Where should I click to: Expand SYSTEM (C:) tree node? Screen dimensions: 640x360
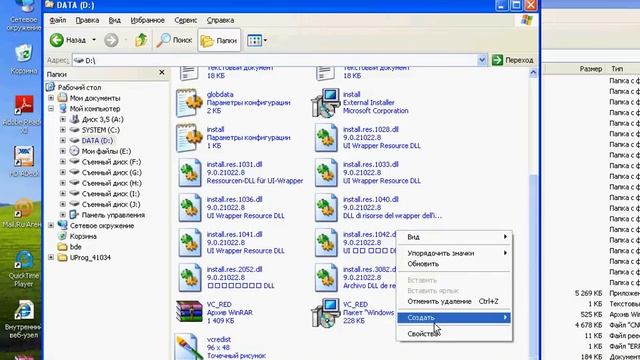pyautogui.click(x=63, y=130)
